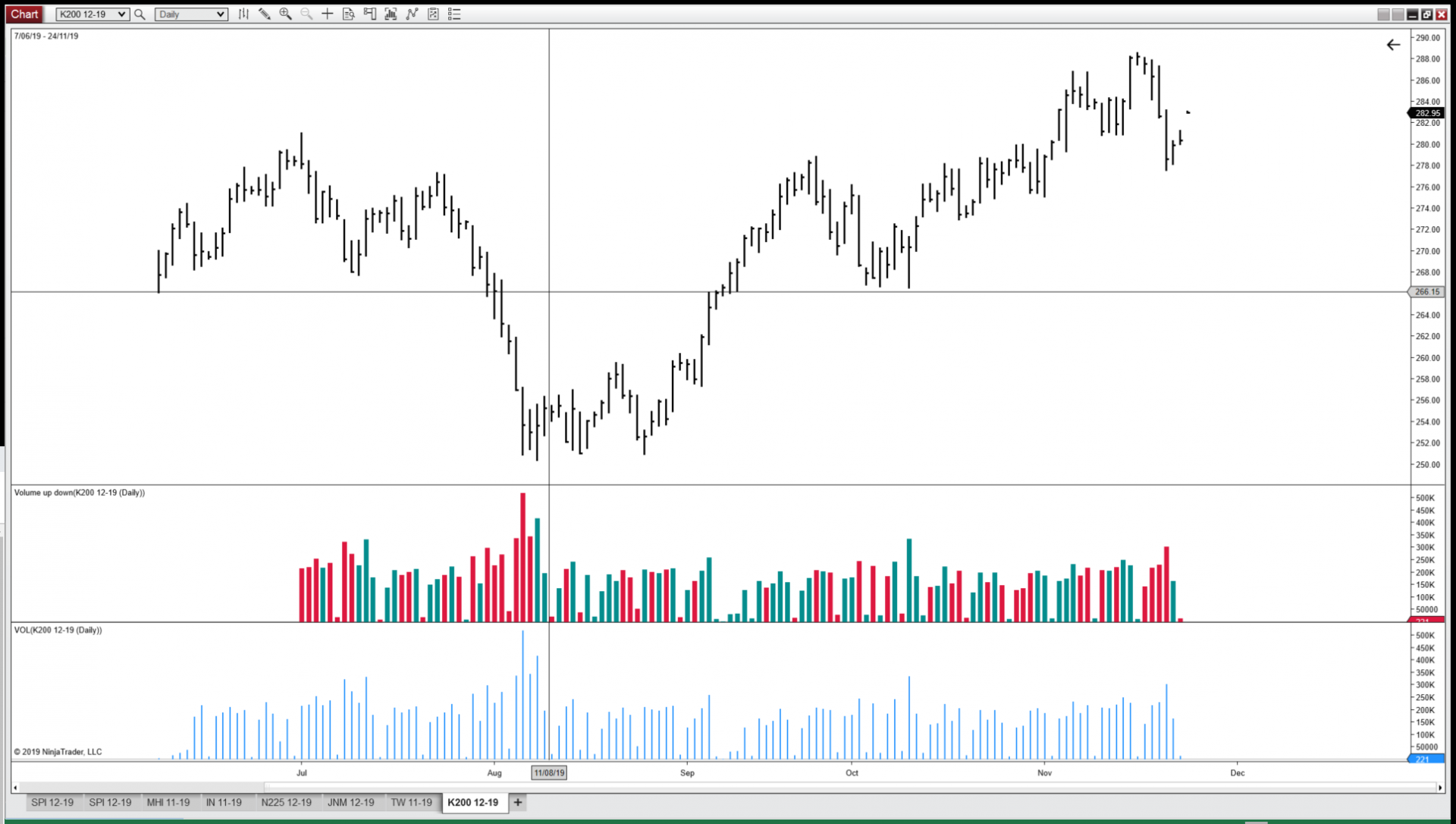Switch to the TW 11-19 tab
The image size is (1456, 824).
(411, 802)
